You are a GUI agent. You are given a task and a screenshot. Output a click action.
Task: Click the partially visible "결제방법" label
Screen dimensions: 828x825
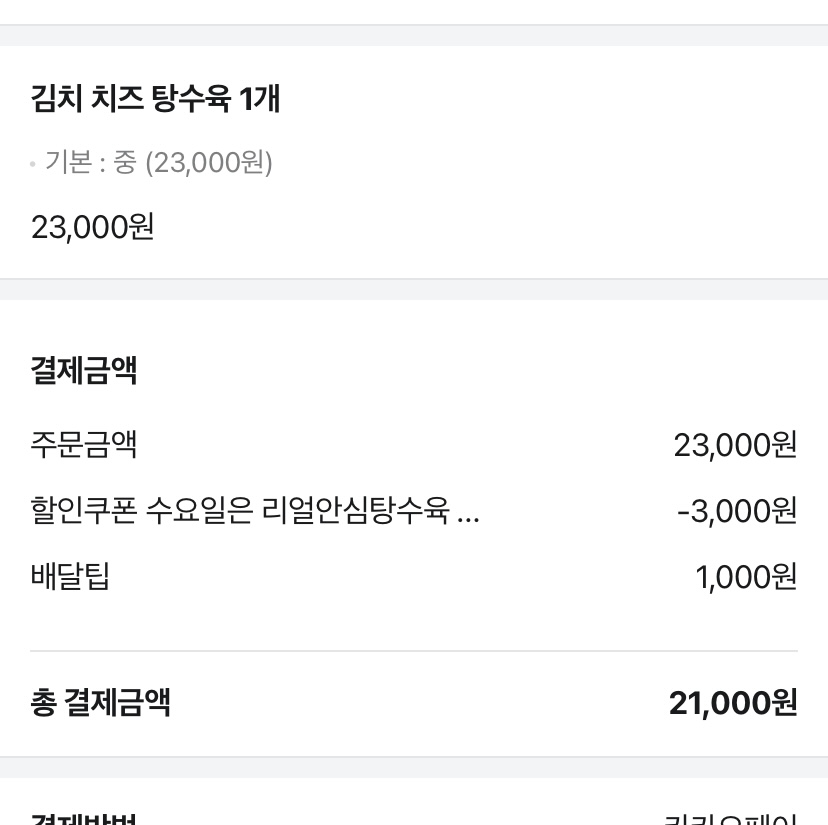(84, 818)
